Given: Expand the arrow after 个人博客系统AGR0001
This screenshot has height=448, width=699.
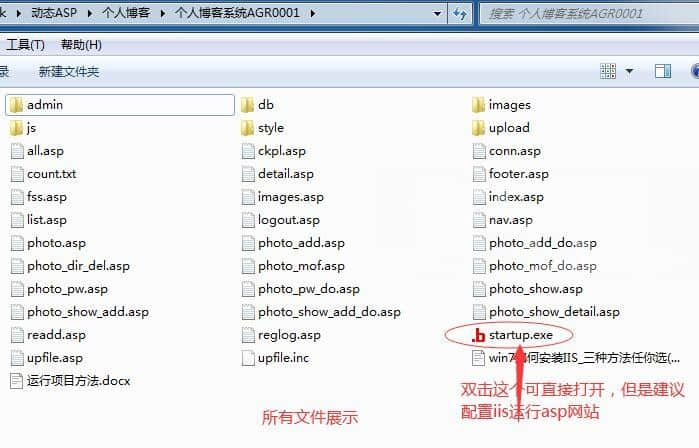Looking at the screenshot, I should point(312,13).
